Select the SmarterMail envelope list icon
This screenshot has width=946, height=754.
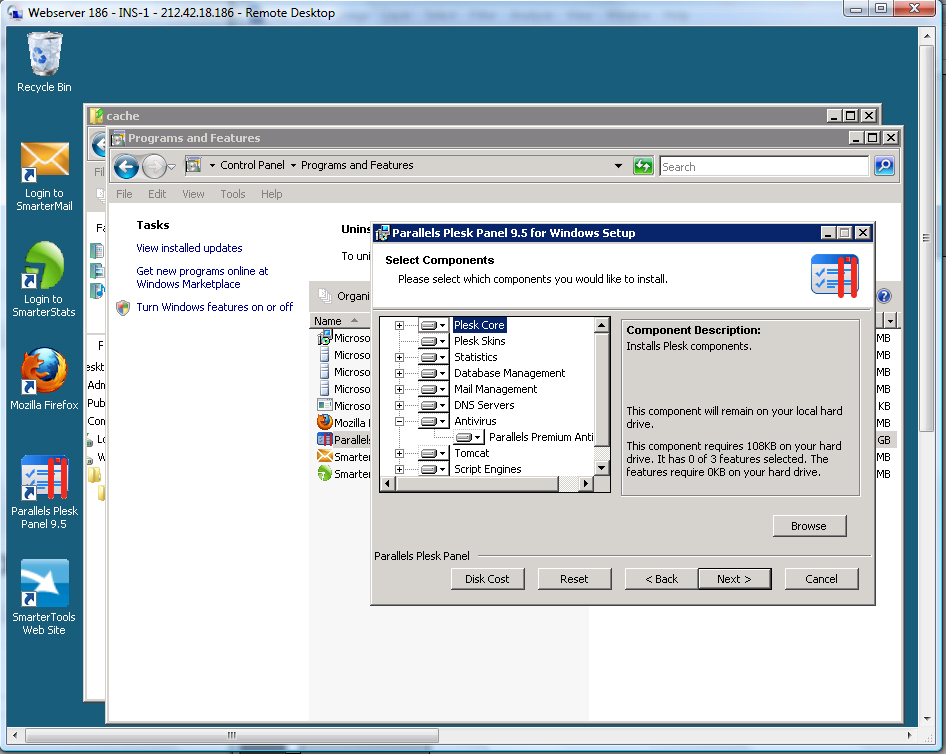pyautogui.click(x=325, y=456)
